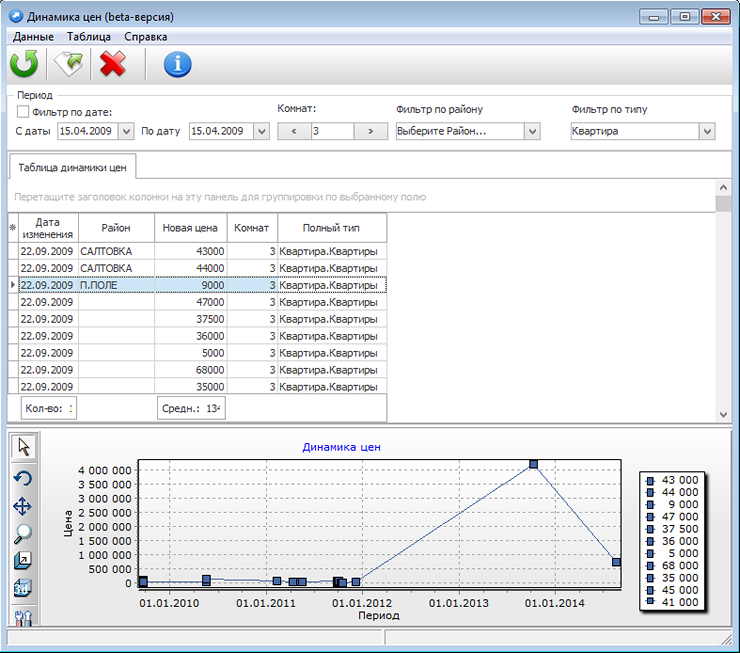The width and height of the screenshot is (740, 653).
Task: Toggle the chart 3D view icon
Action: point(22,589)
